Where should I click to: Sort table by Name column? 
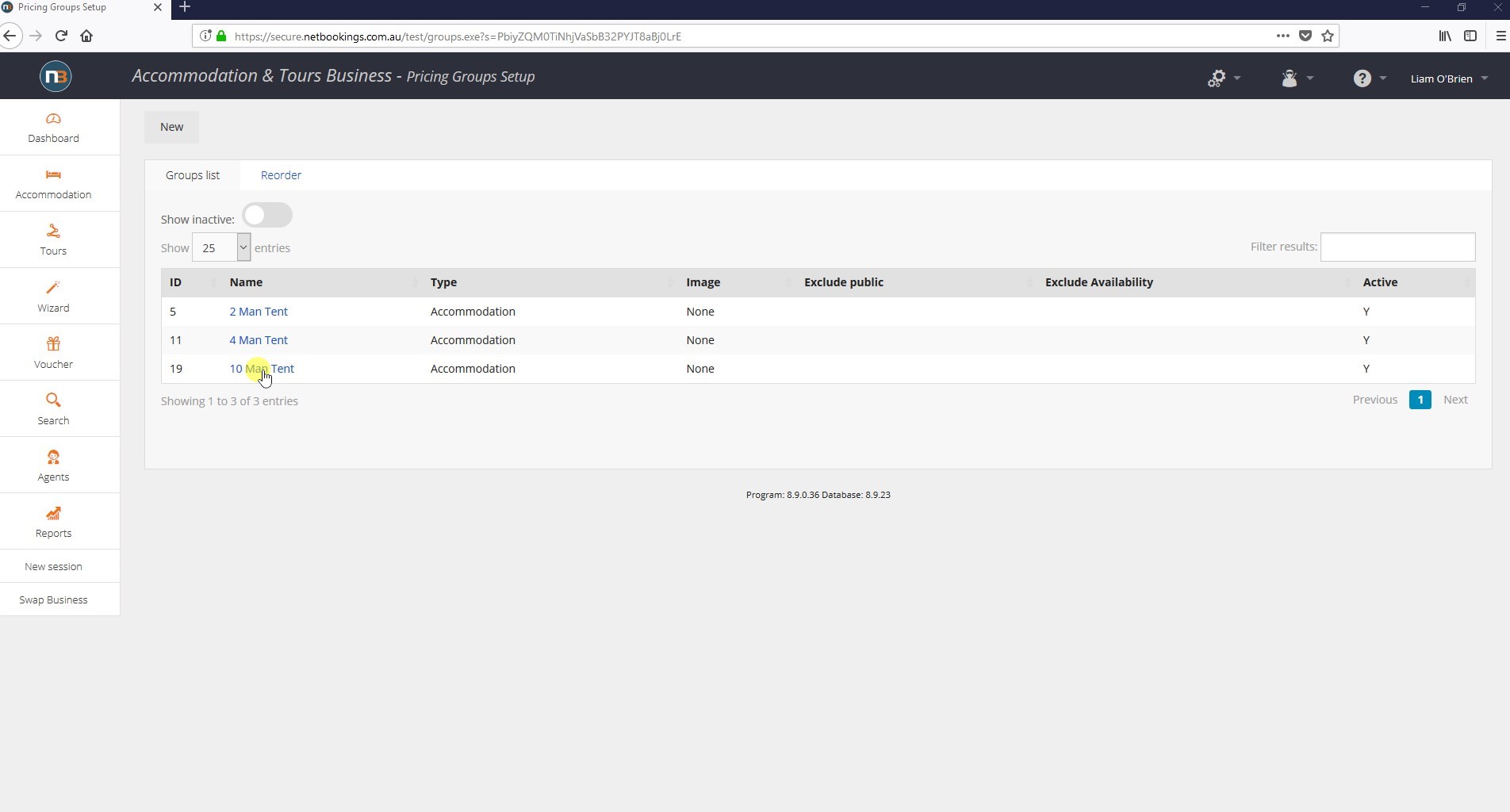pos(322,282)
